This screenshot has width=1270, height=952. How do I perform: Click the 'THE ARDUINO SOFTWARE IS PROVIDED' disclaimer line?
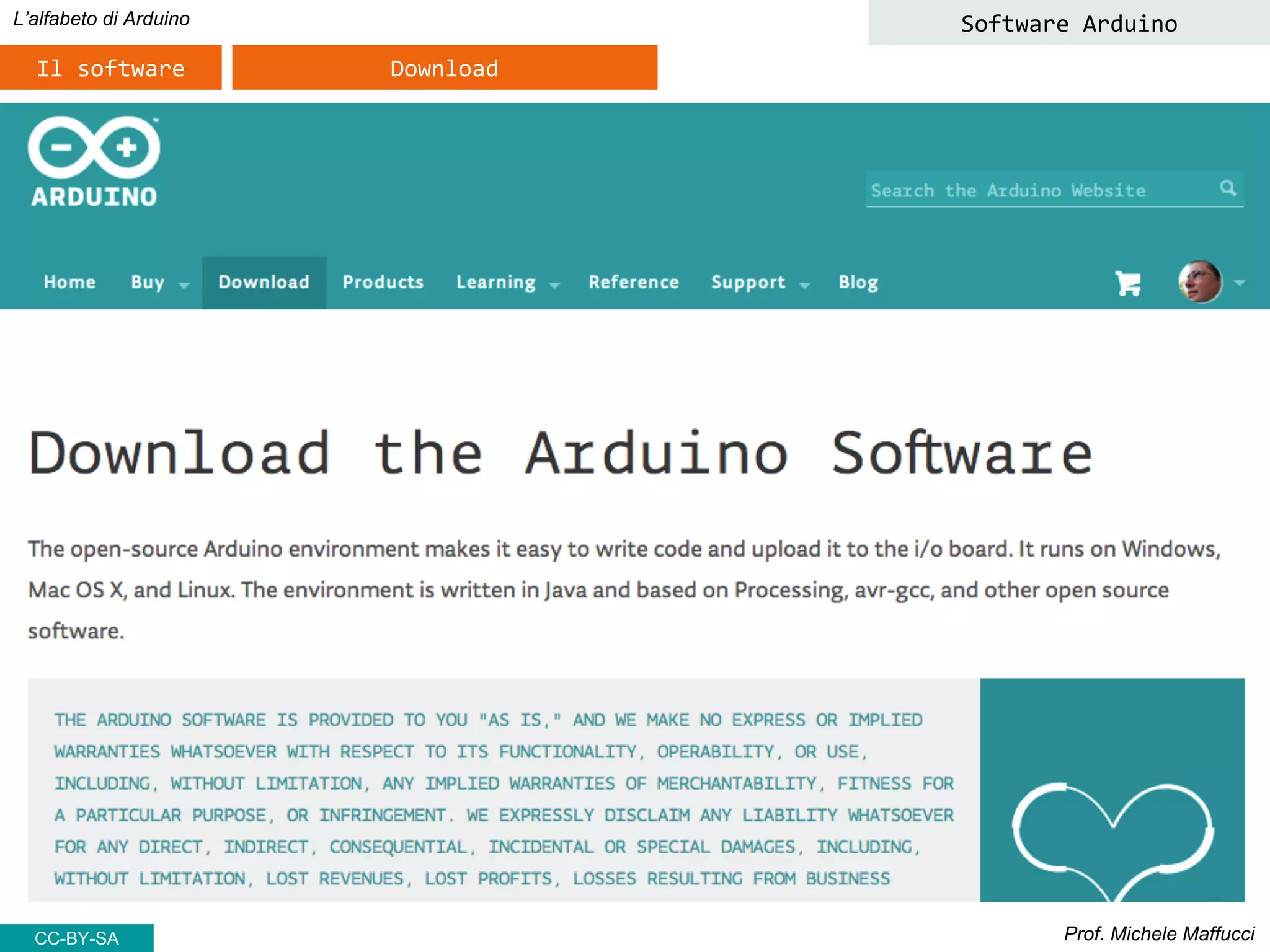click(489, 720)
